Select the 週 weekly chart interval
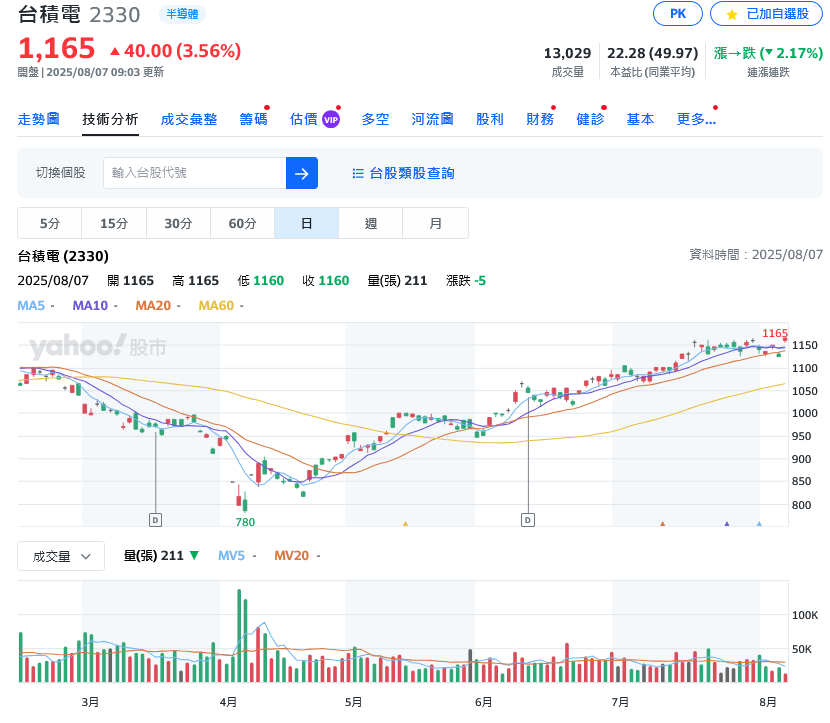830x723 pixels. coord(371,223)
